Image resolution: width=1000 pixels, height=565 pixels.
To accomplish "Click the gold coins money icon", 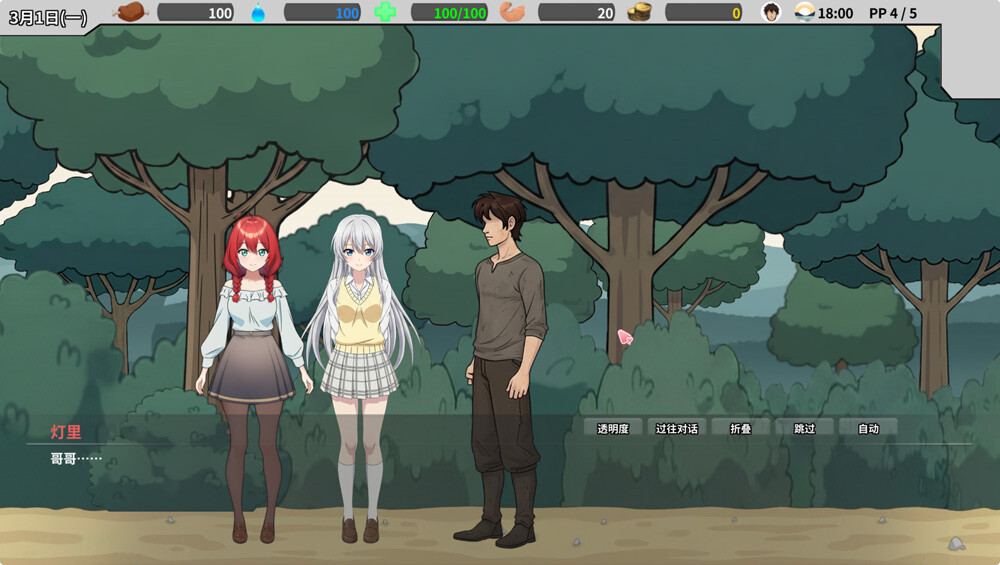I will point(639,11).
